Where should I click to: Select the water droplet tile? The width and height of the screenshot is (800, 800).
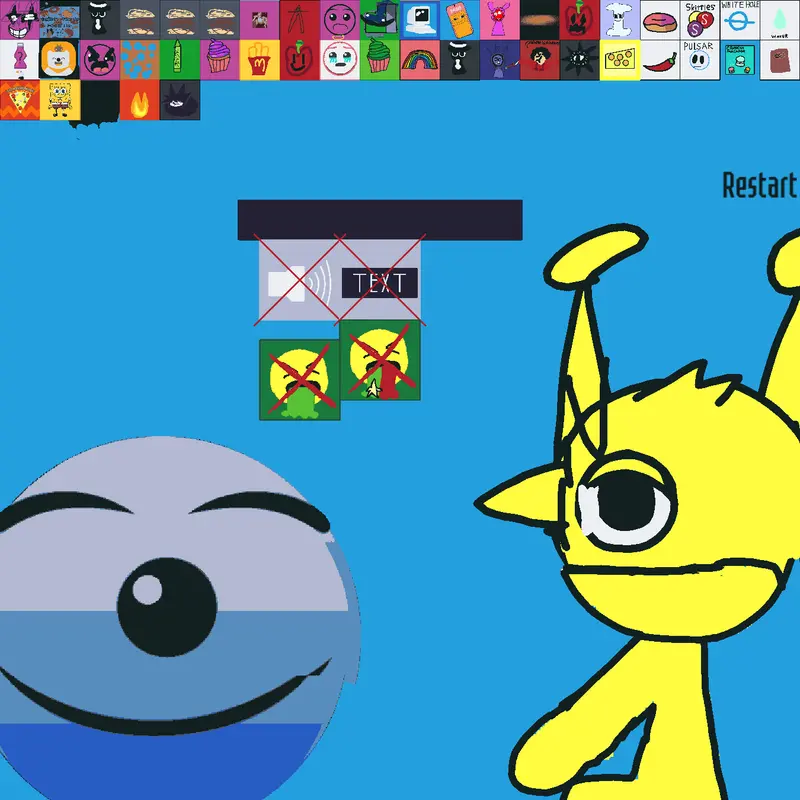tap(780, 20)
